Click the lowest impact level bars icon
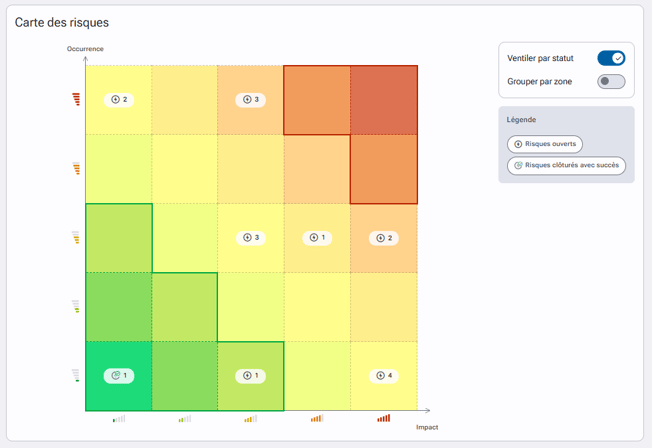 (x=119, y=418)
